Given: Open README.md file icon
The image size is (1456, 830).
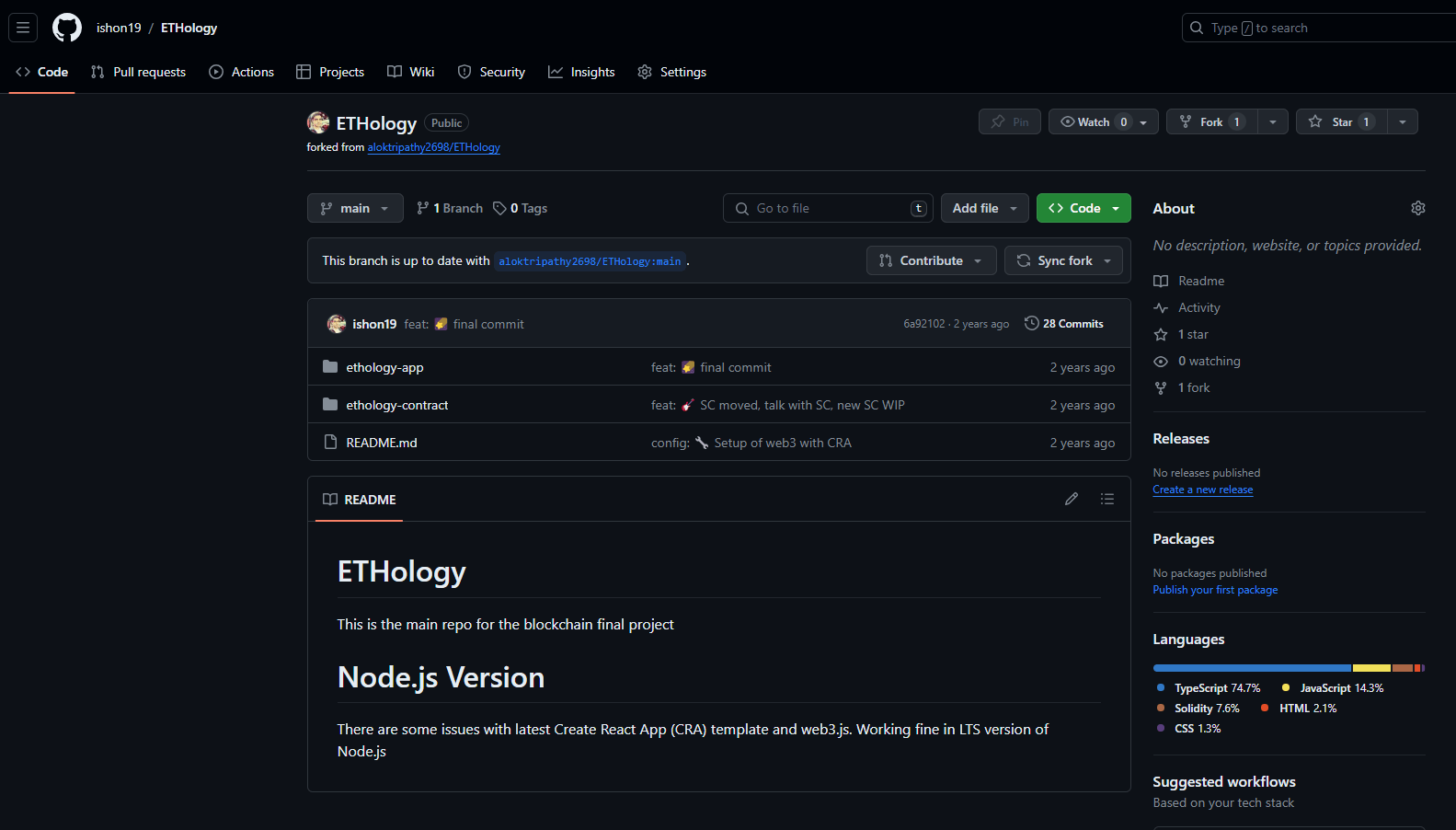Looking at the screenshot, I should [x=330, y=442].
